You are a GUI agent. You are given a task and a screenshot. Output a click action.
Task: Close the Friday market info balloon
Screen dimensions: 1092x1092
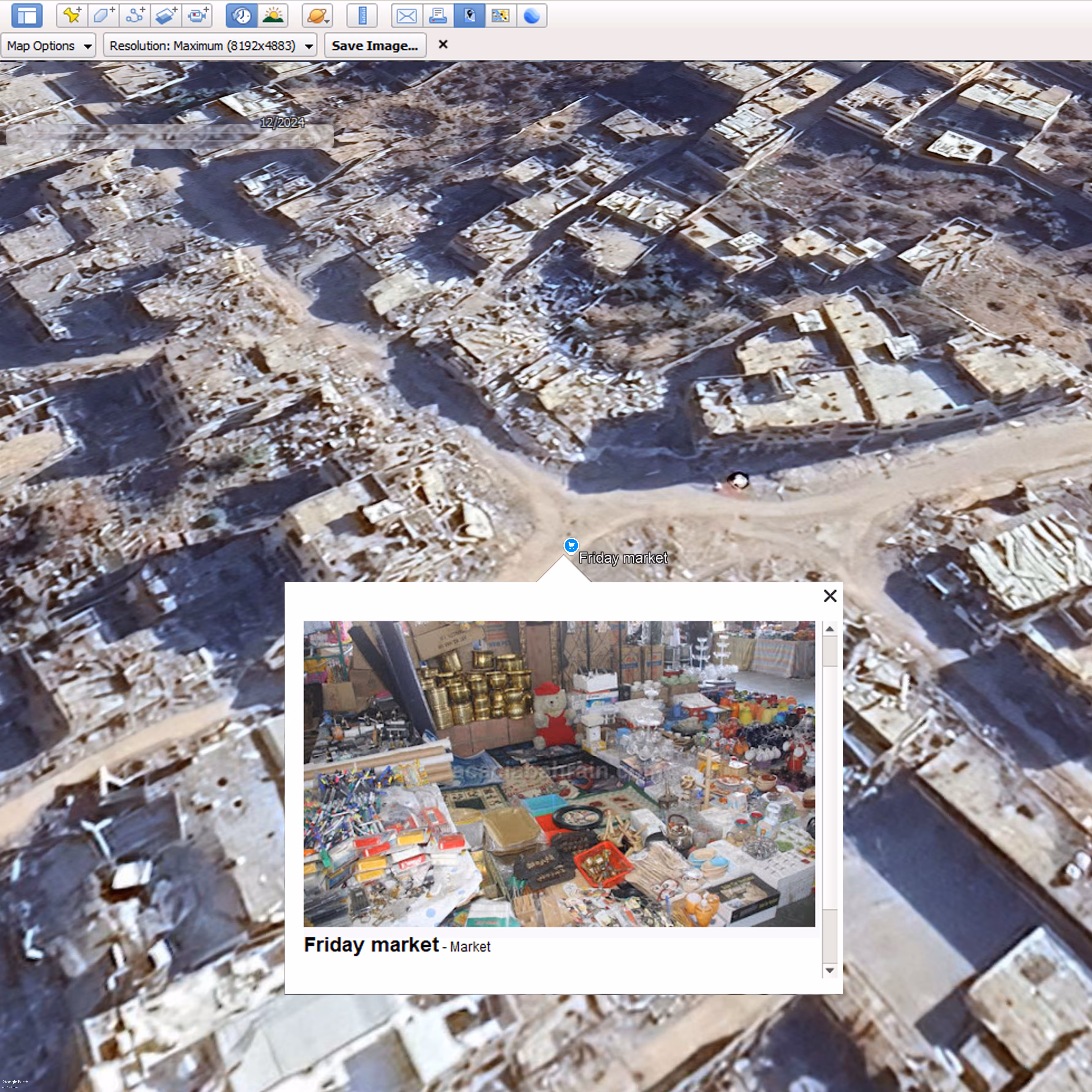point(830,596)
